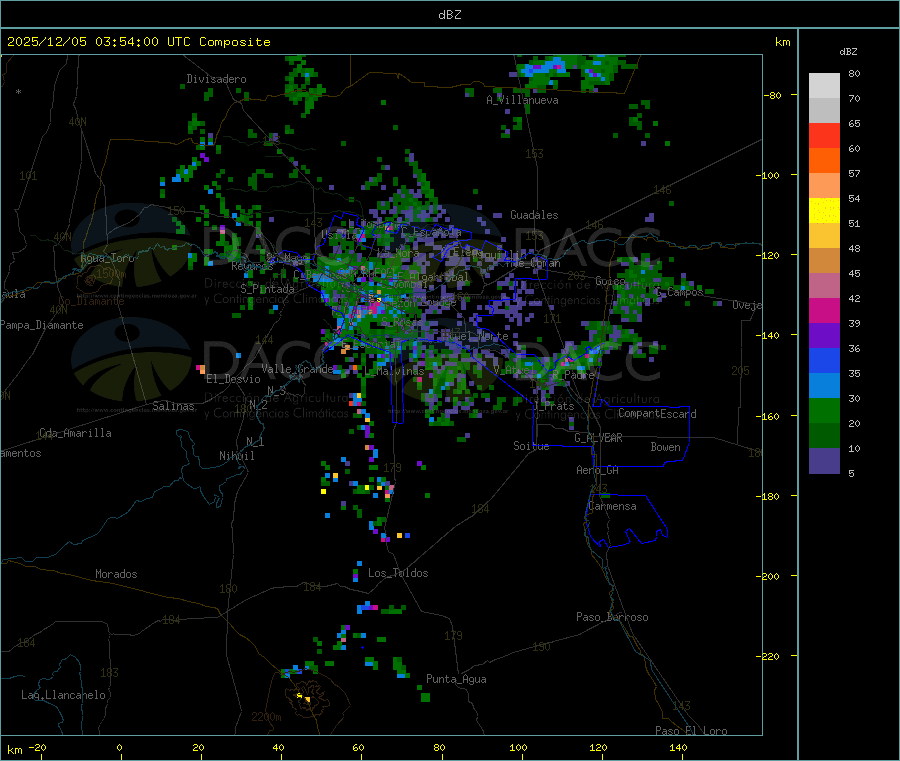
Task: Click the Nihuil map label
Action: click(x=236, y=456)
